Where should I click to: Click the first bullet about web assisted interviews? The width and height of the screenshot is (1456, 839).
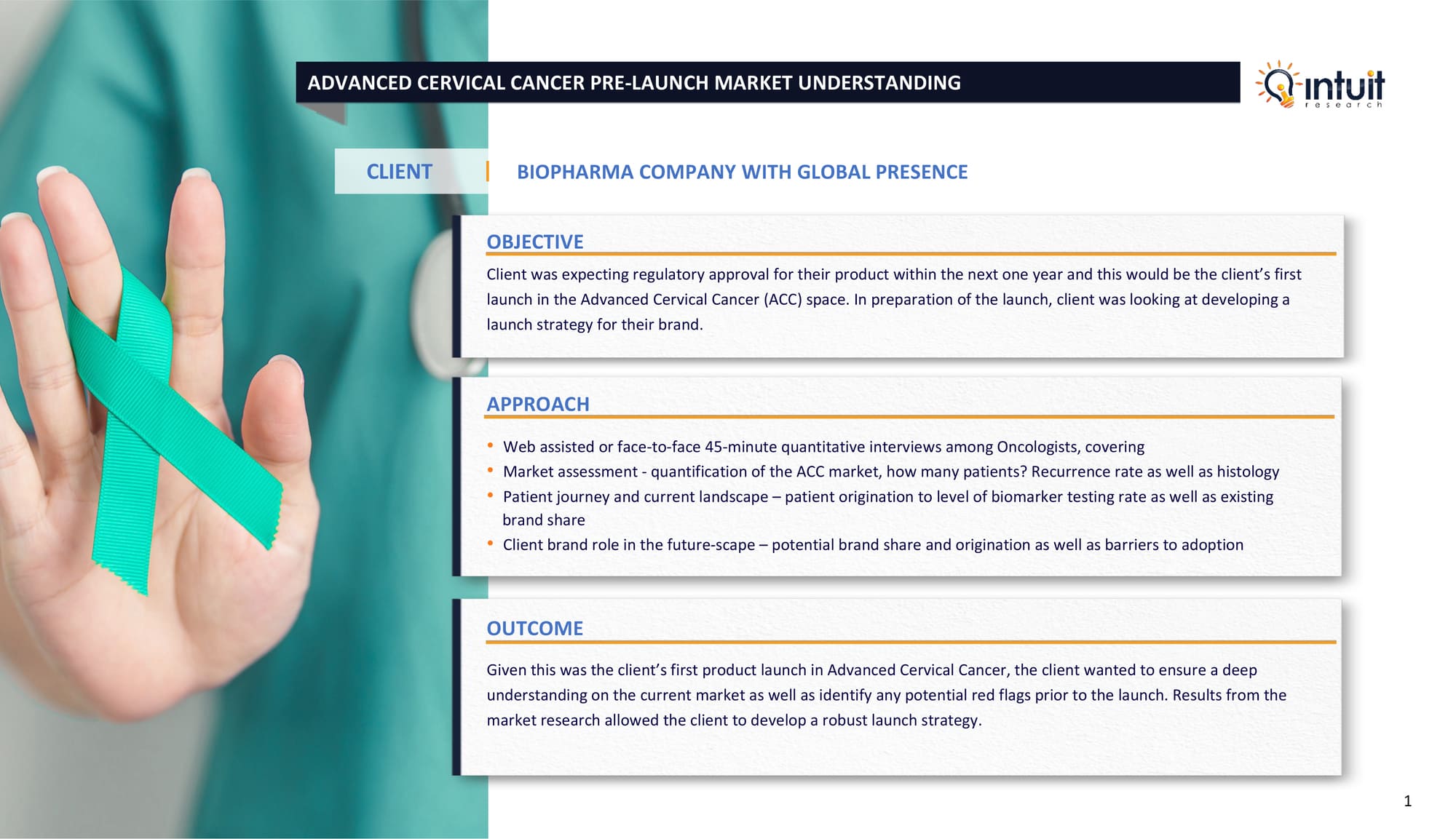click(x=823, y=447)
